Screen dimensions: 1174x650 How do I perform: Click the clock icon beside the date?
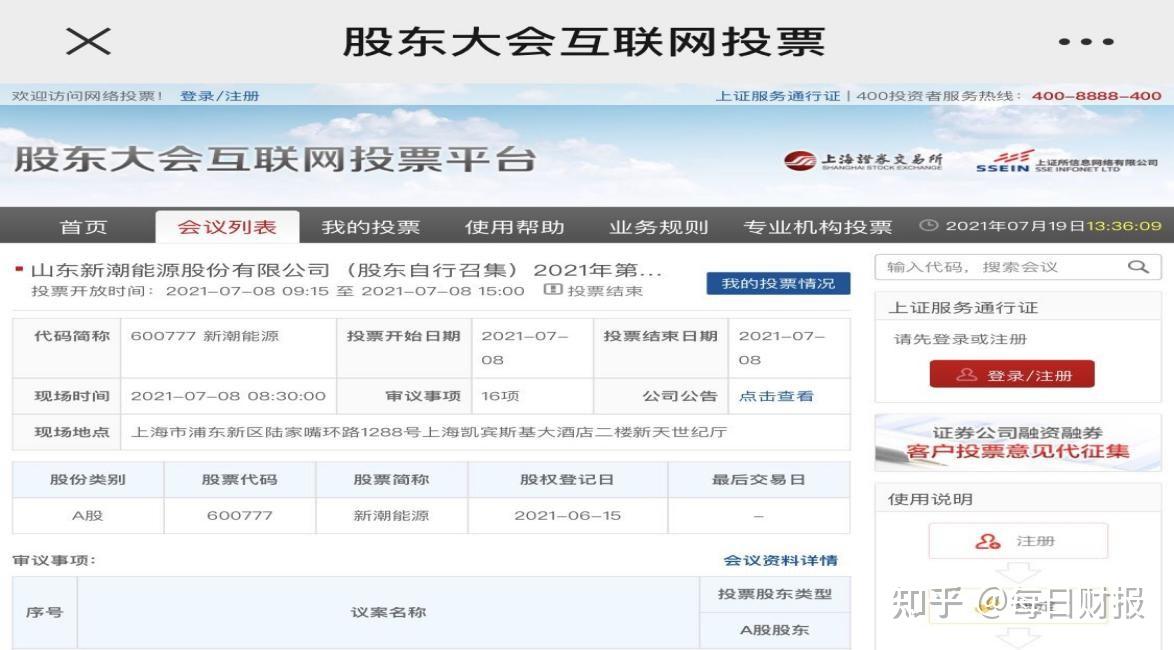[928, 225]
